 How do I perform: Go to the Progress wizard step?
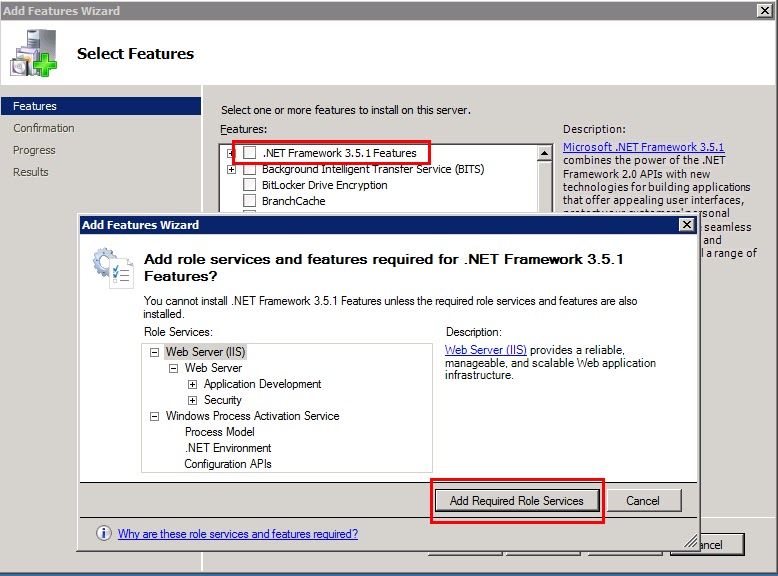coord(34,150)
